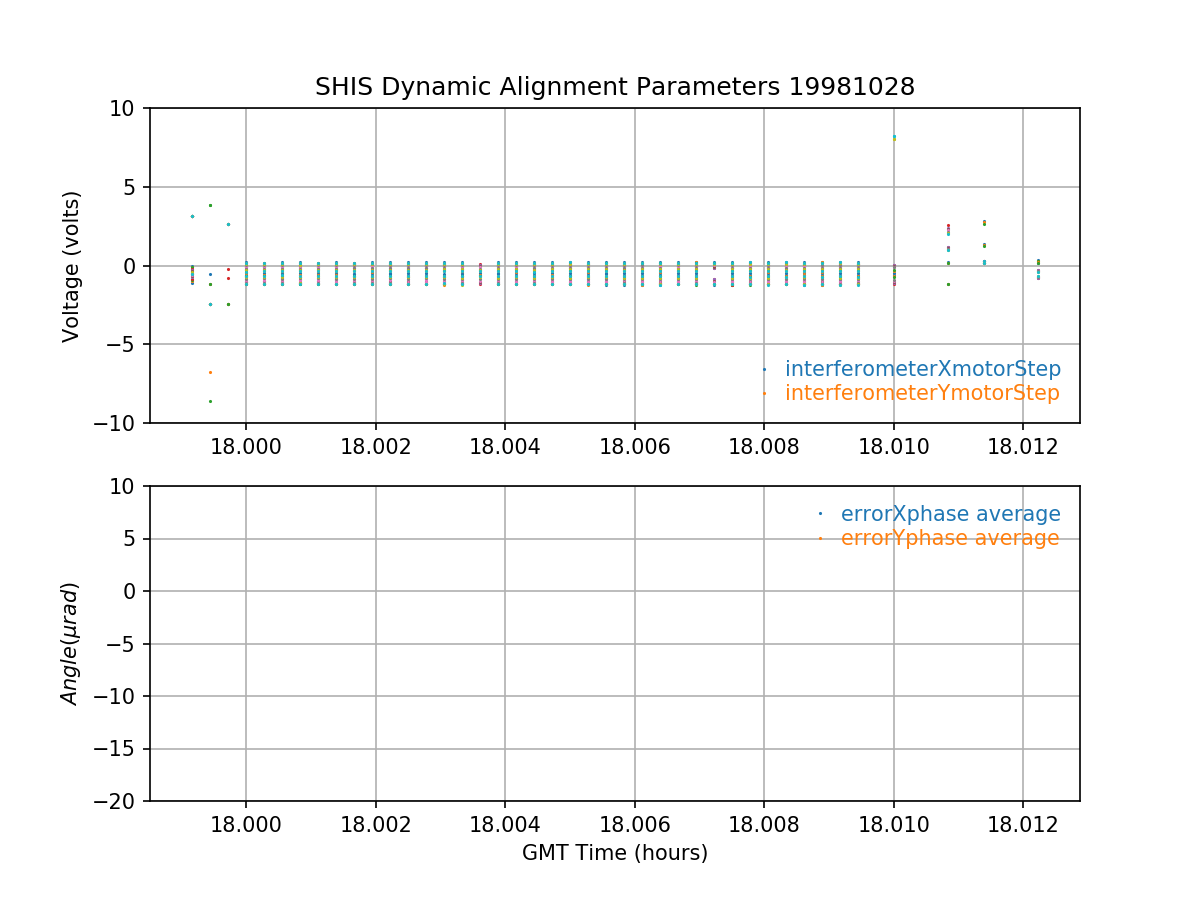
Task: Click the 18.000 tick under the upper plot
Action: [246, 446]
